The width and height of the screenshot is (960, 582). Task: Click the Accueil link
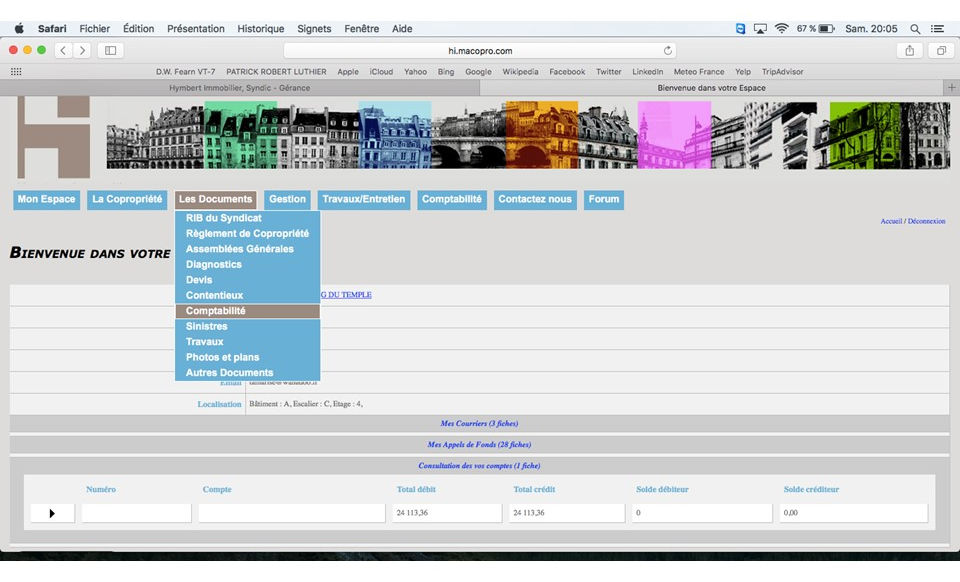tap(891, 221)
